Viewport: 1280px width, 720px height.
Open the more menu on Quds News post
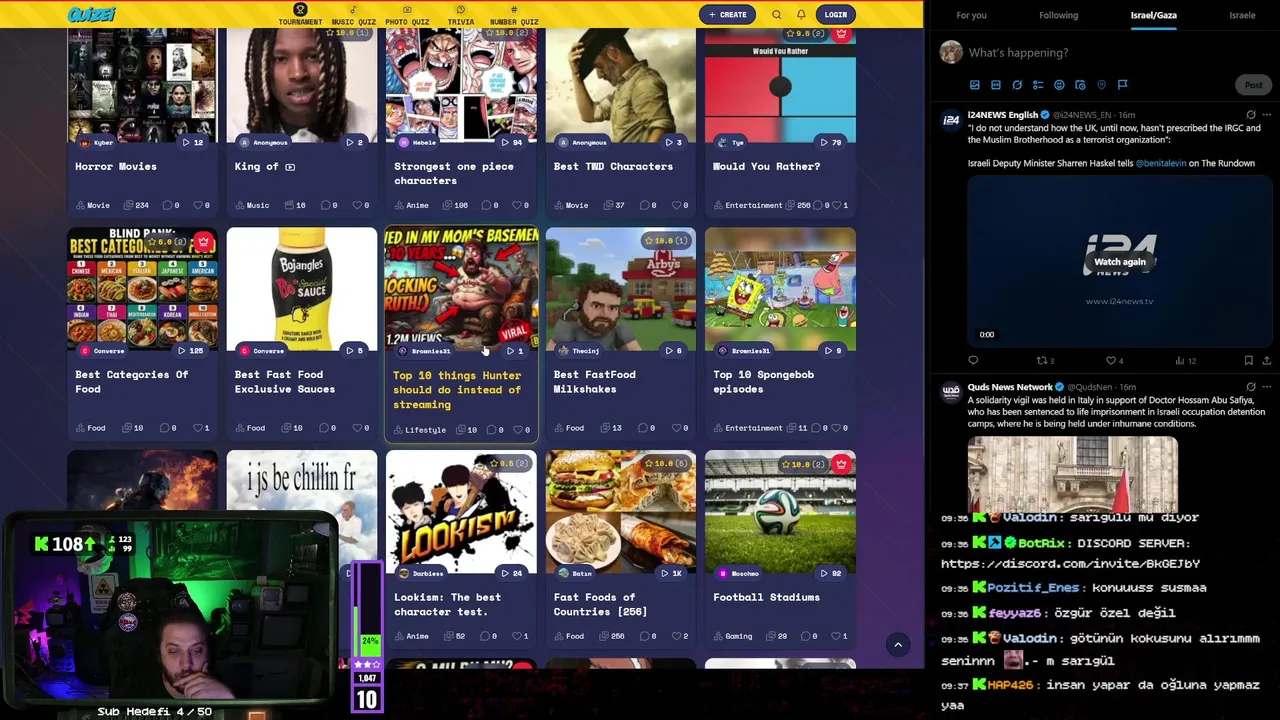pyautogui.click(x=1267, y=387)
